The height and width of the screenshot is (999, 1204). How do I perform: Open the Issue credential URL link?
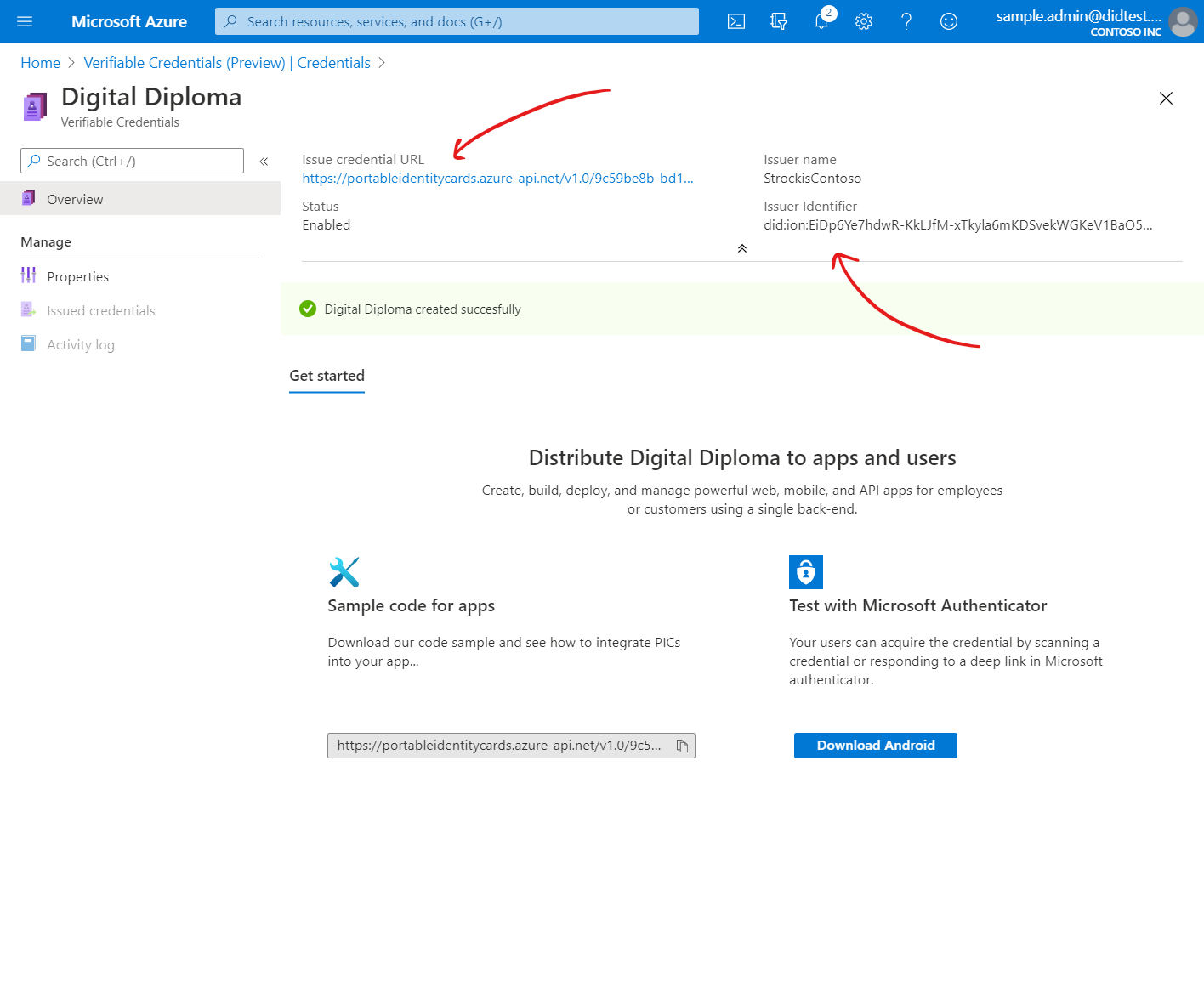click(x=498, y=179)
